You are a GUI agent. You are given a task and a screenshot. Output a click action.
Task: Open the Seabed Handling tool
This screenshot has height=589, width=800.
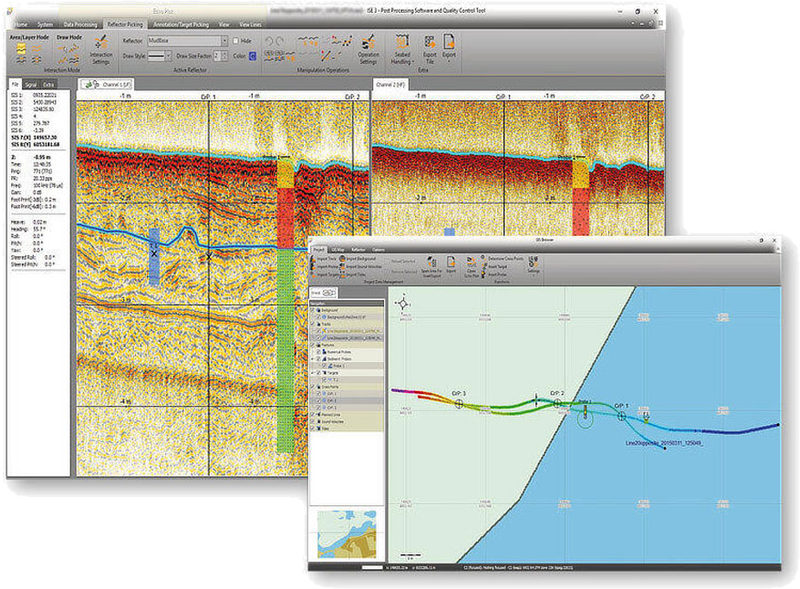click(x=402, y=50)
